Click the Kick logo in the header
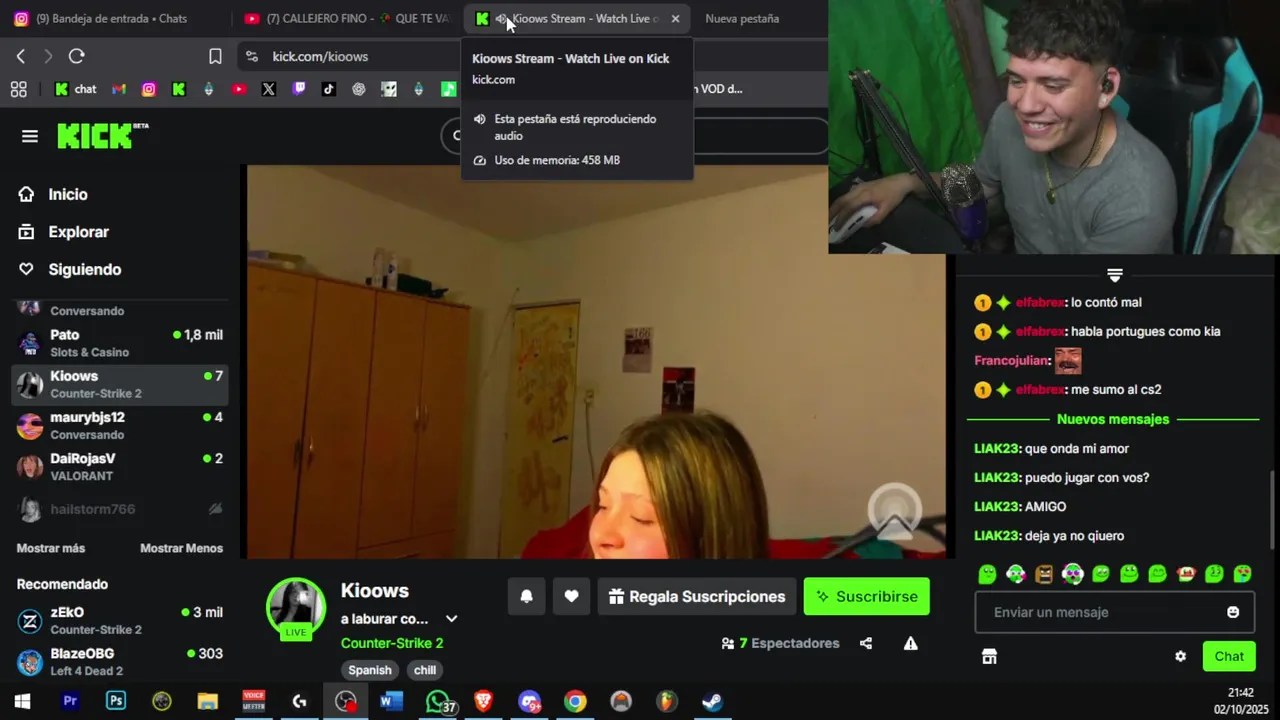The width and height of the screenshot is (1280, 720). point(102,136)
